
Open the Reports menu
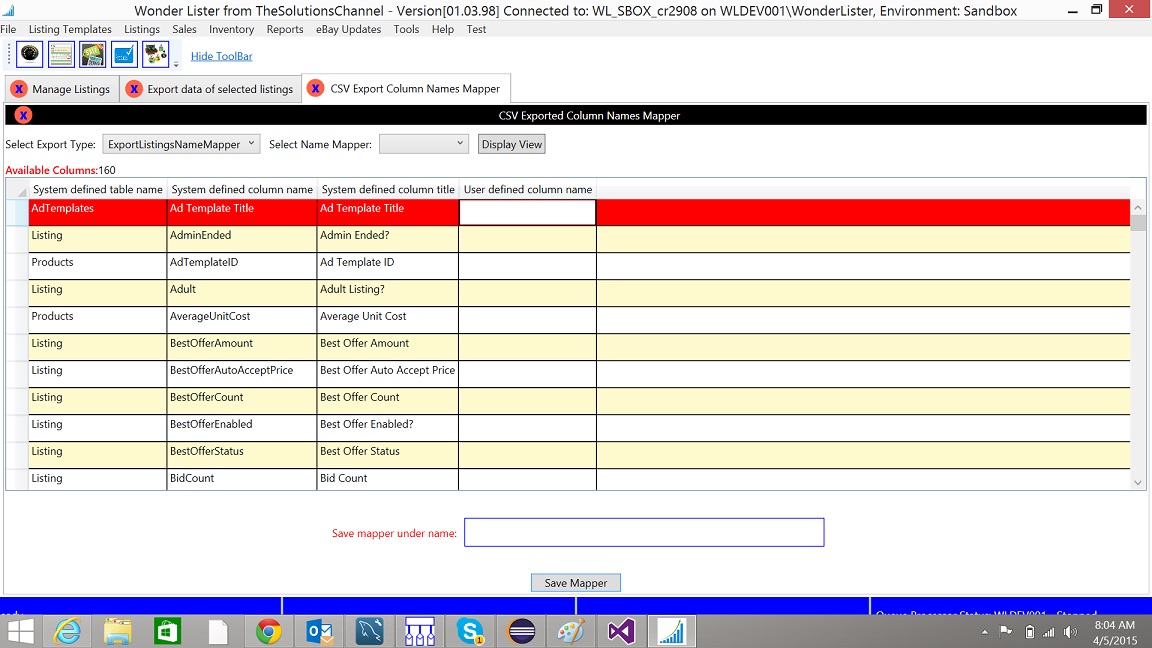tap(285, 29)
